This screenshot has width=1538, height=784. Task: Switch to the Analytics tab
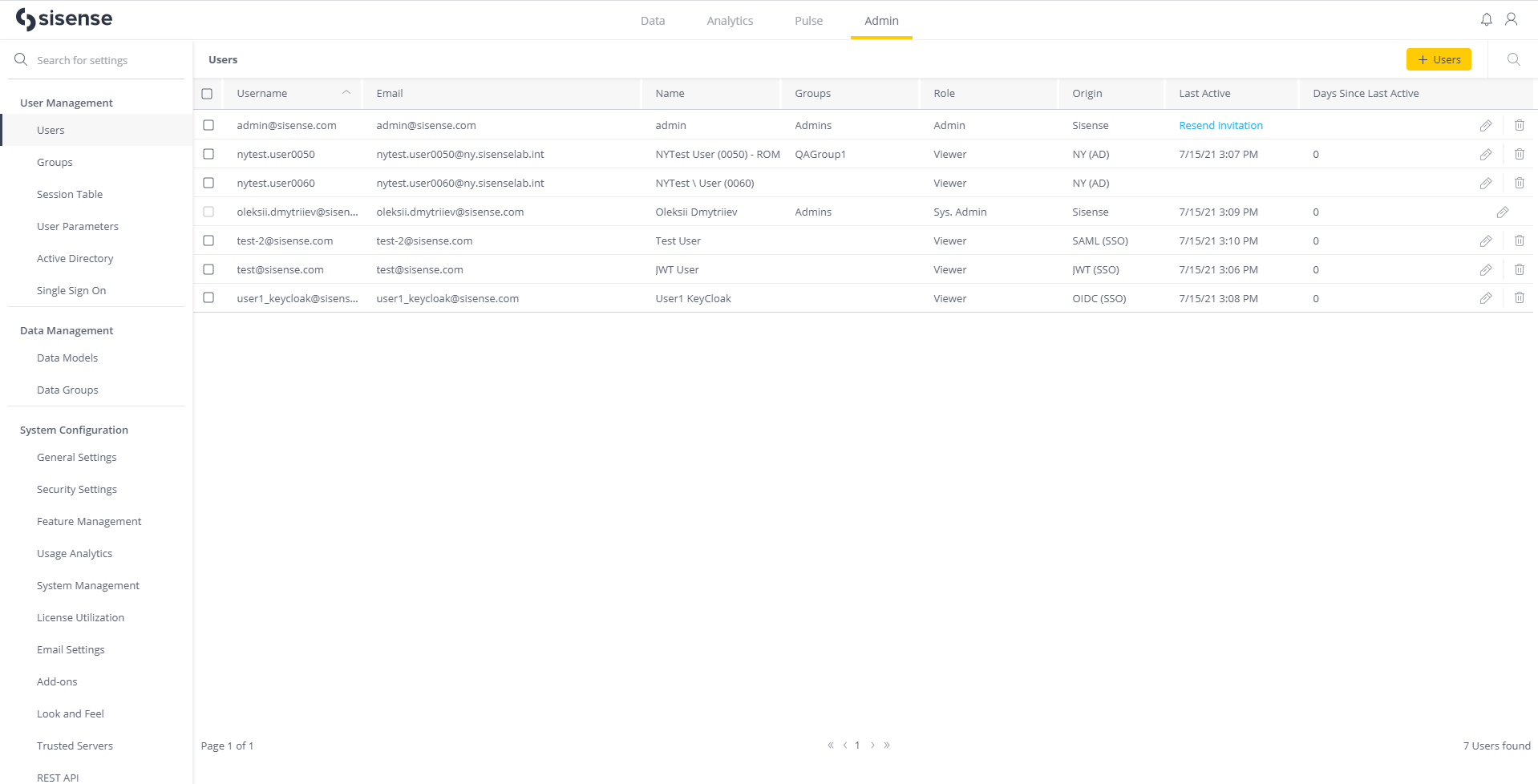(730, 21)
